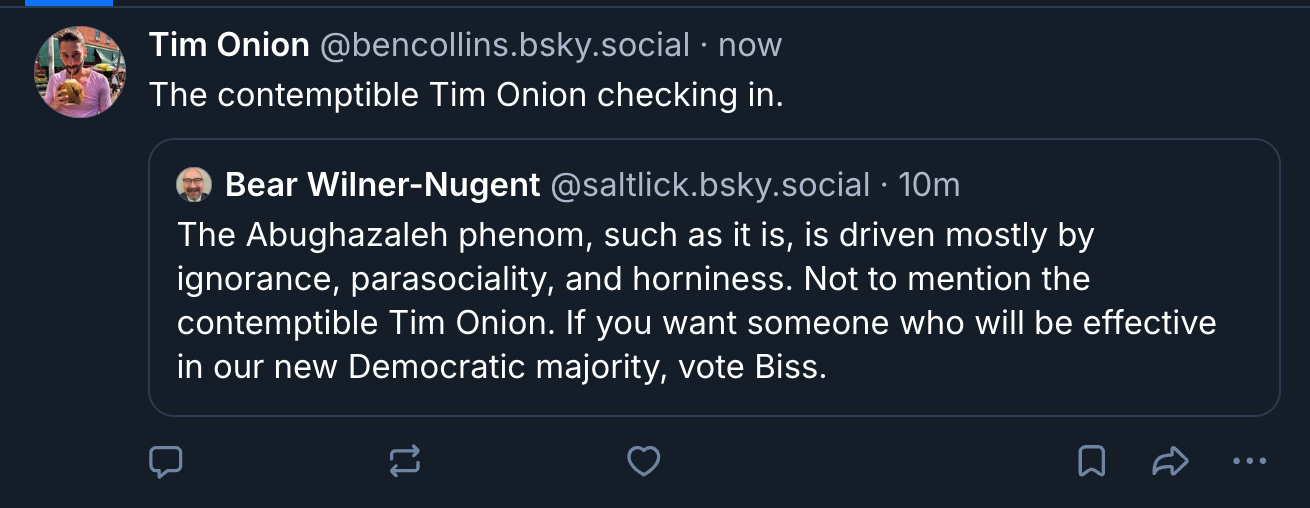Open the three-dot more options menu

tap(1249, 461)
